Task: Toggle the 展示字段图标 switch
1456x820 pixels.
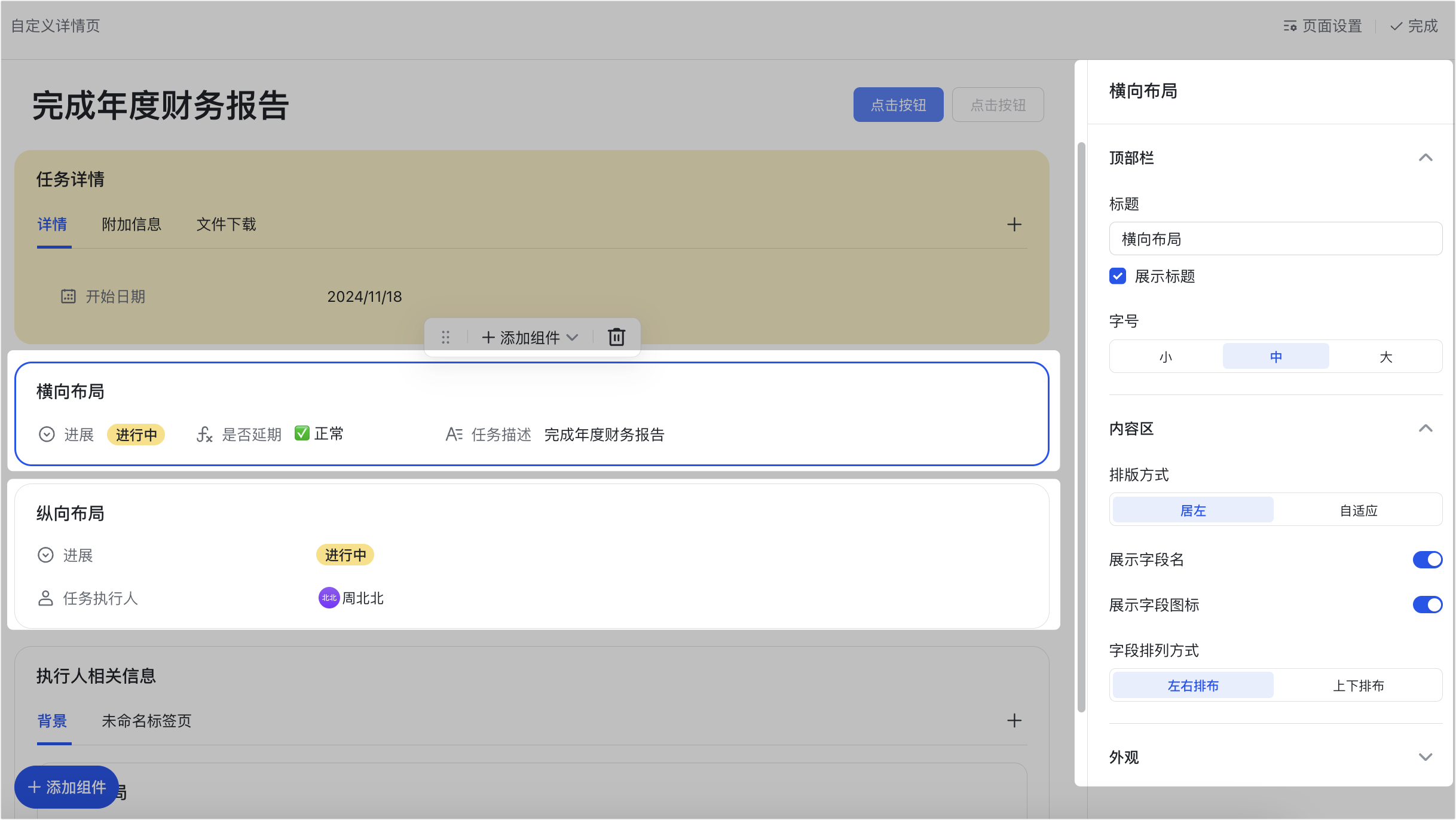Action: tap(1427, 605)
